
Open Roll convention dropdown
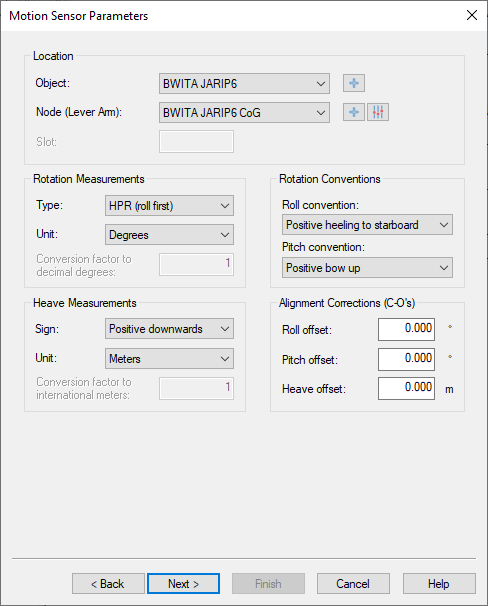[367, 225]
